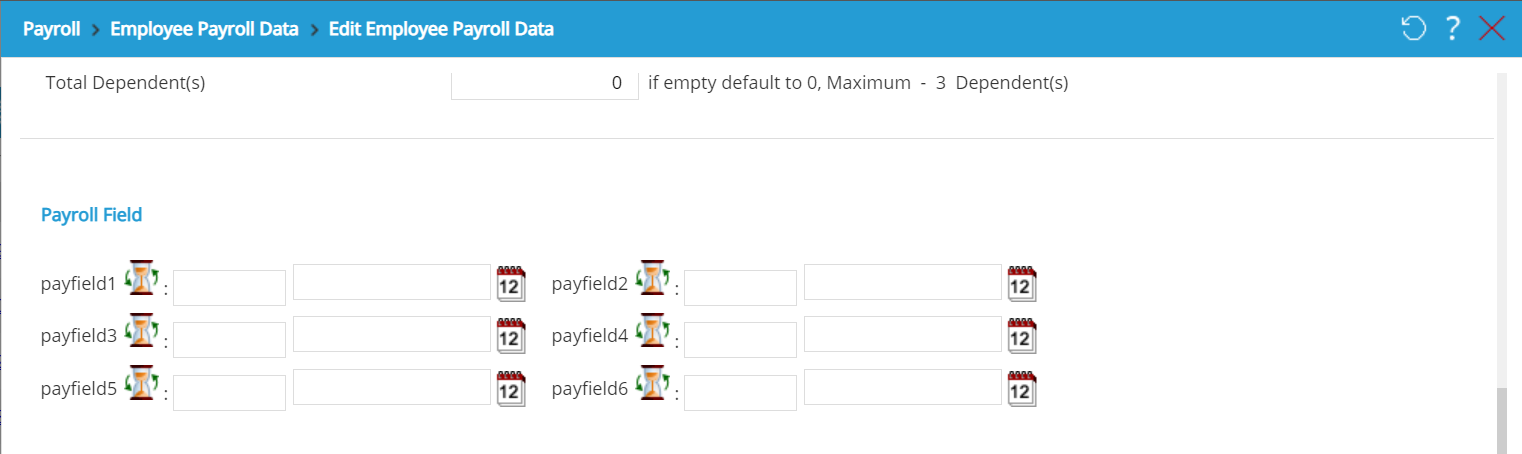The image size is (1522, 454).
Task: Go to Payroll in the breadcrumb
Action: 51,29
